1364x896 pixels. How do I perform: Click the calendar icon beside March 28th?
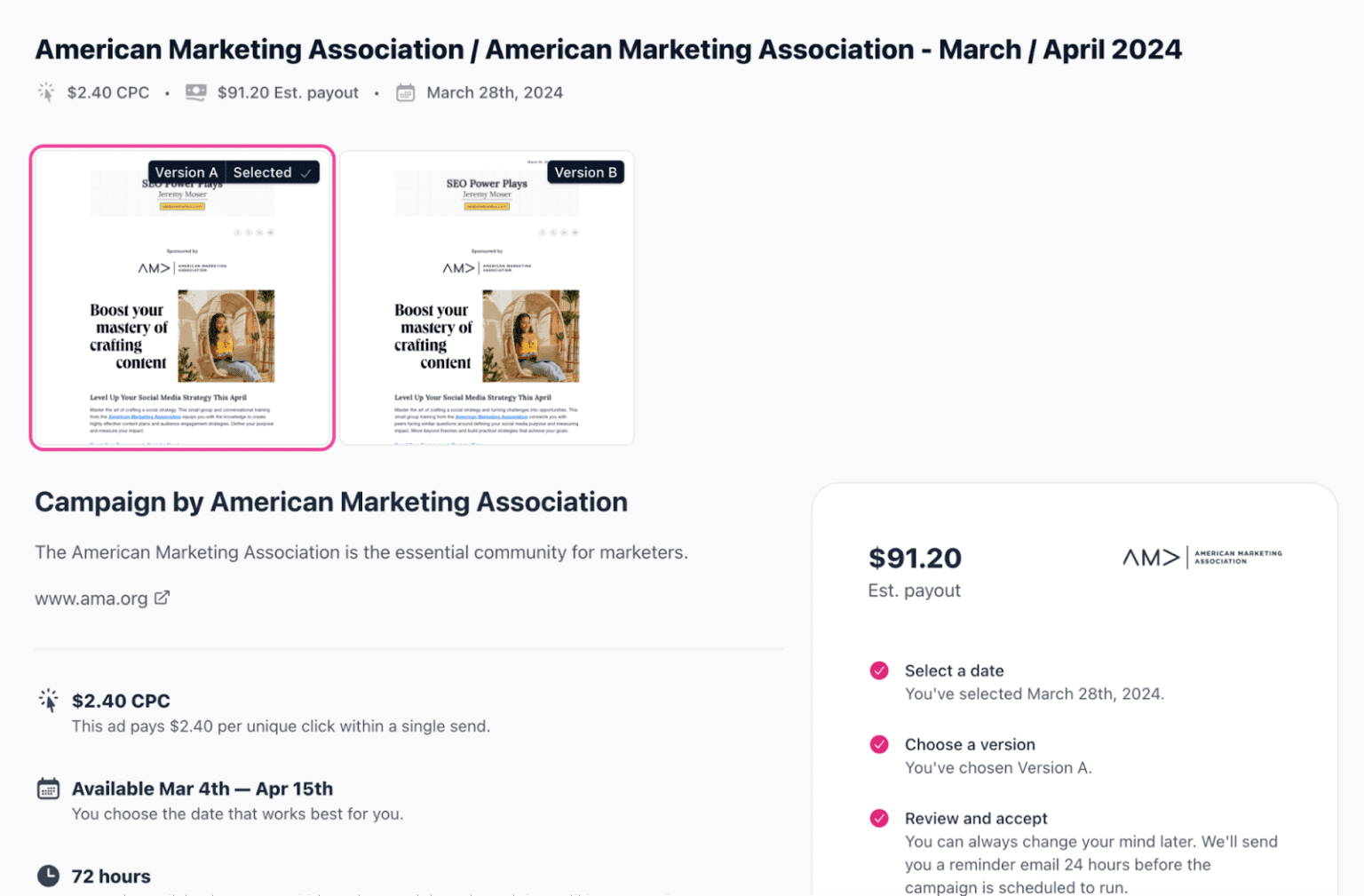(405, 92)
